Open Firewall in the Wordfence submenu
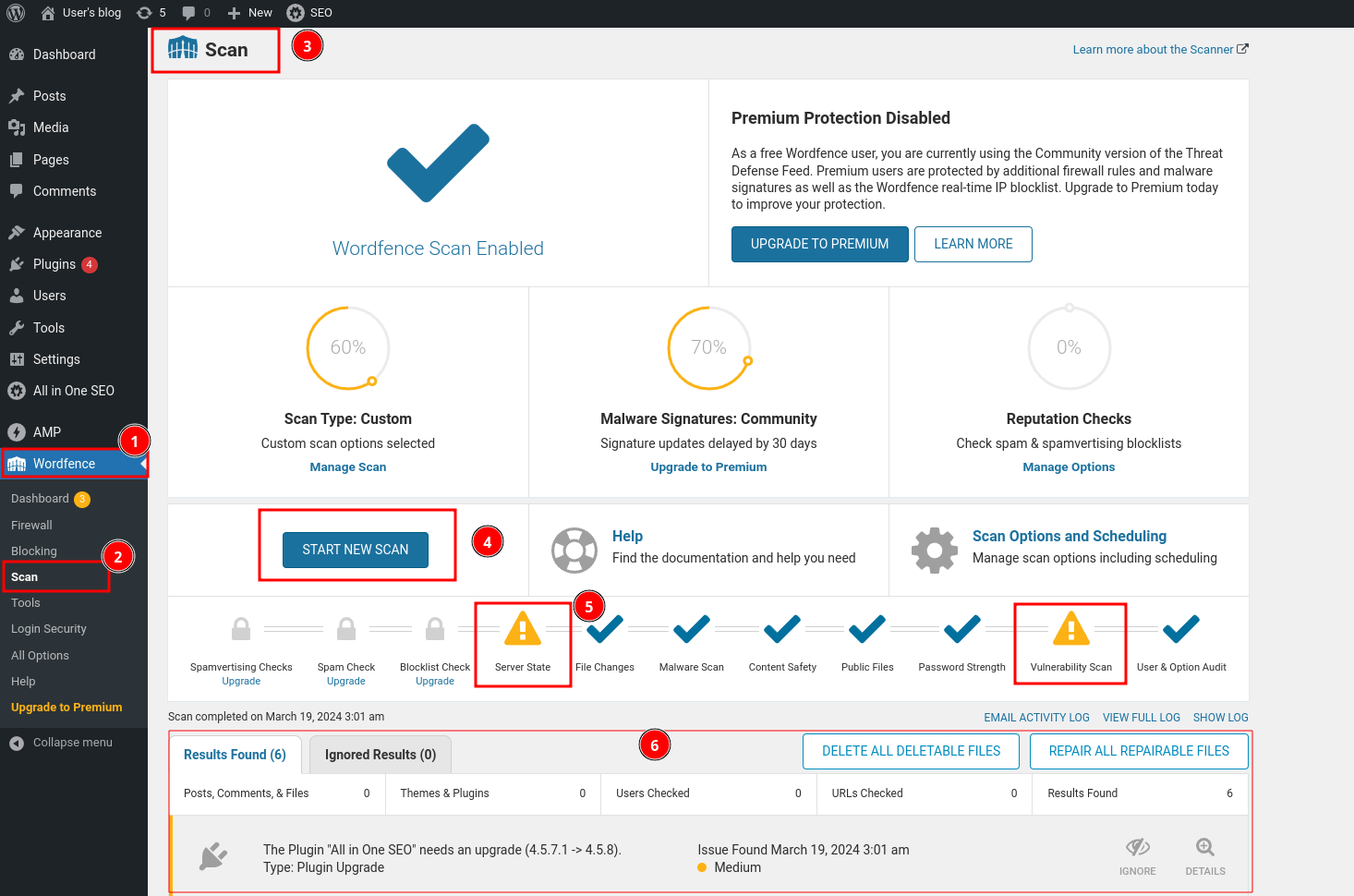 pyautogui.click(x=31, y=525)
